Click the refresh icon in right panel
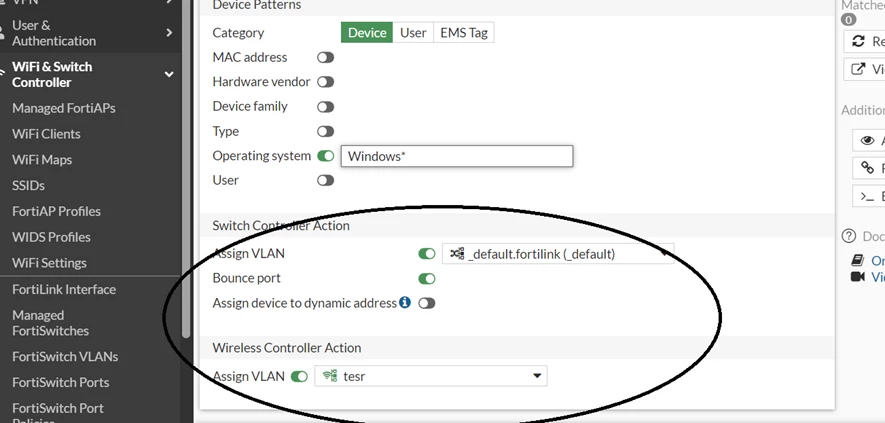Image resolution: width=885 pixels, height=423 pixels. [x=858, y=41]
